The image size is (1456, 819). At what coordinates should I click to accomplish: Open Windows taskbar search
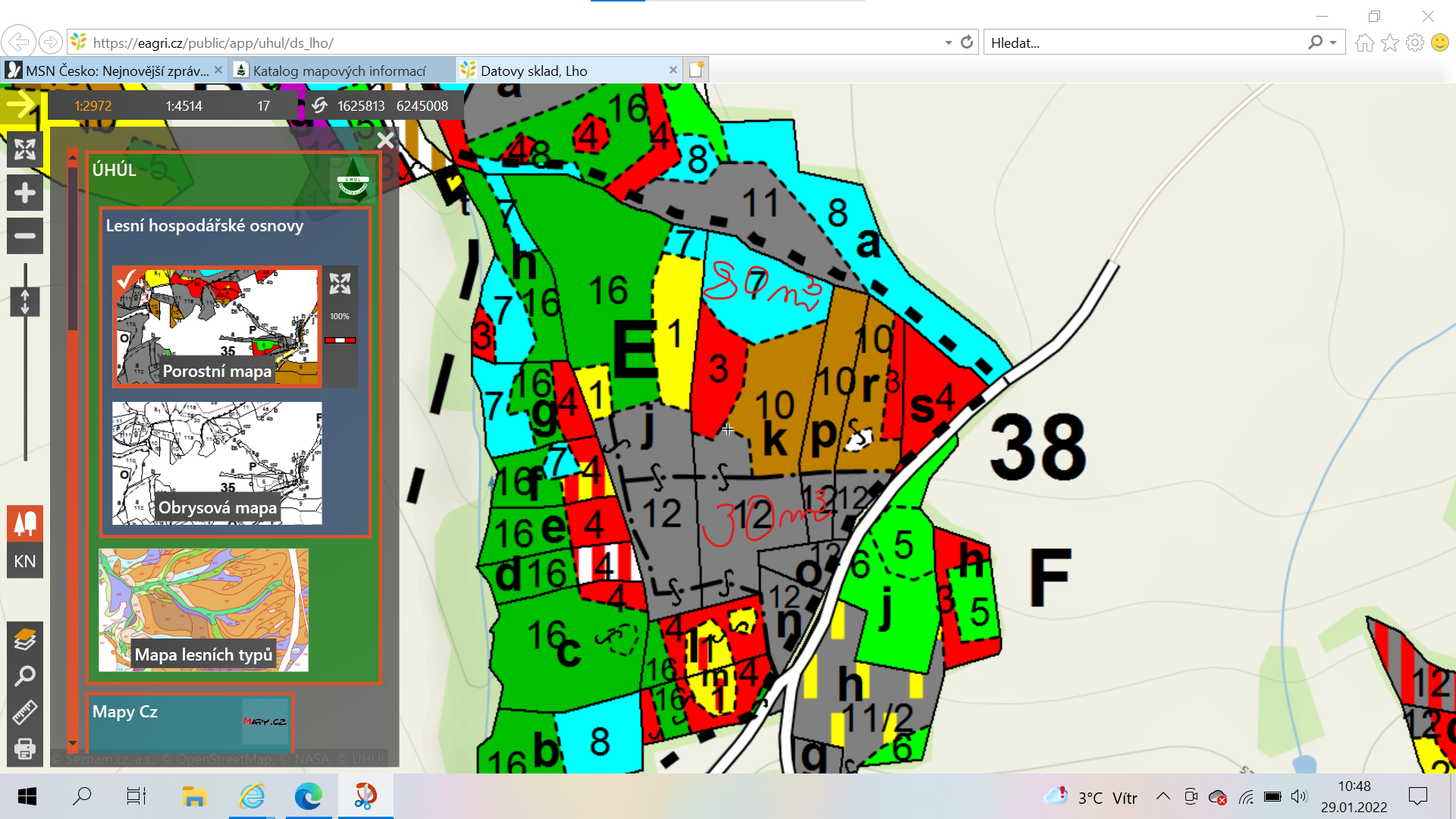(x=81, y=796)
